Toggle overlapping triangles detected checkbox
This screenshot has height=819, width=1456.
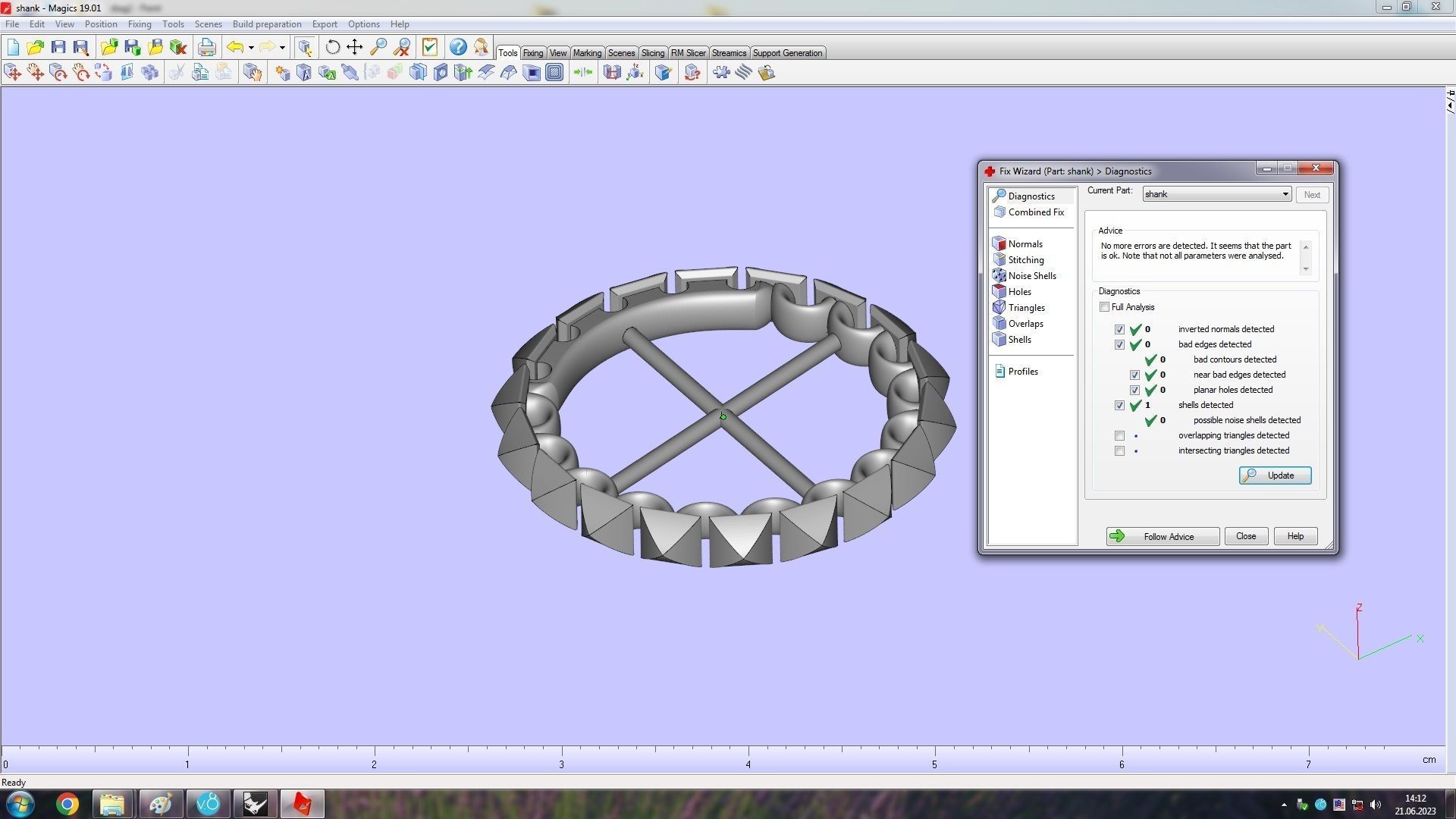1119,435
